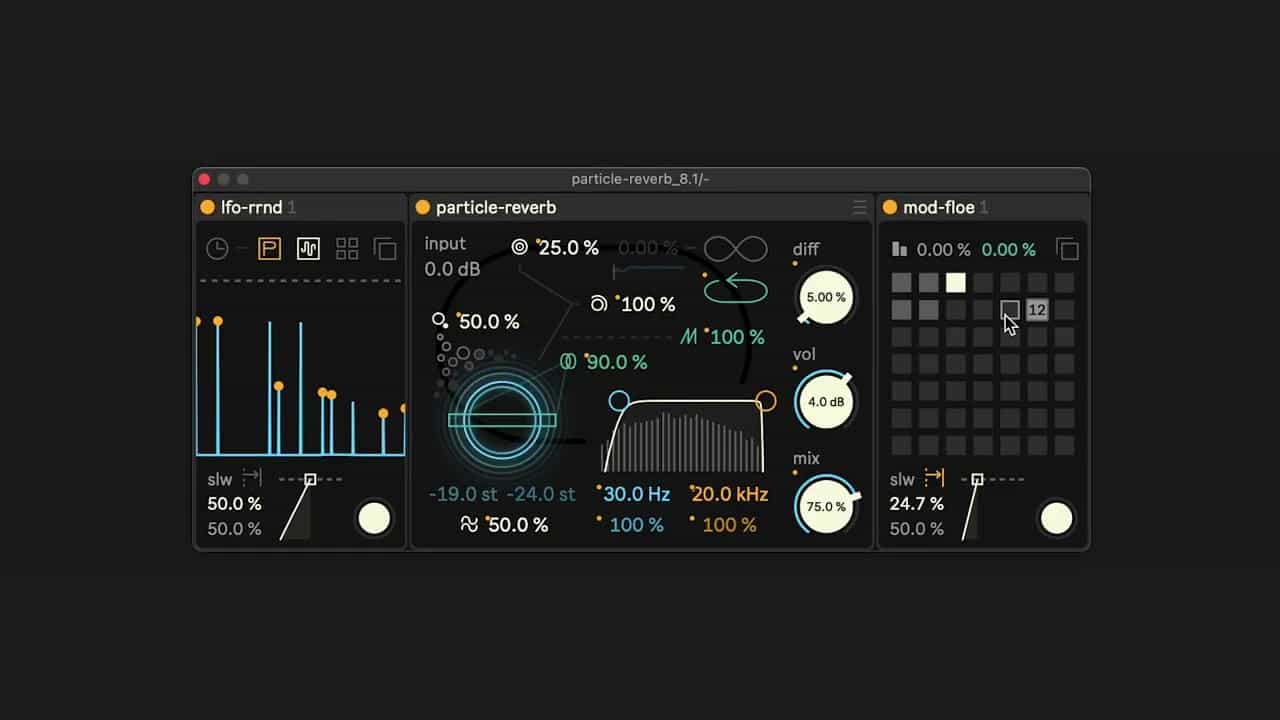Click the 20.0 kHz filter frequency value

point(730,494)
